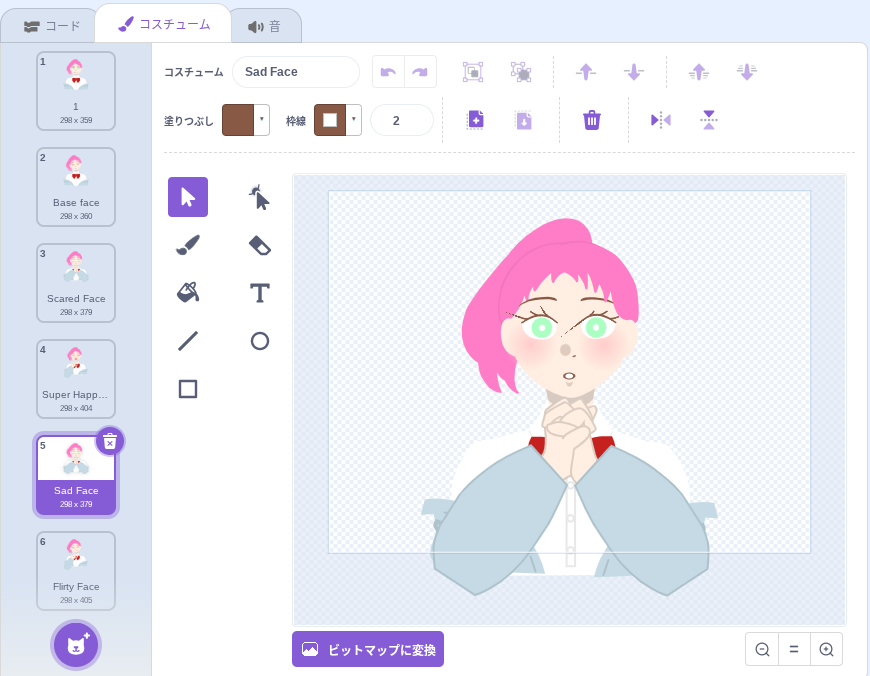Activate the Circle tool

pyautogui.click(x=260, y=341)
